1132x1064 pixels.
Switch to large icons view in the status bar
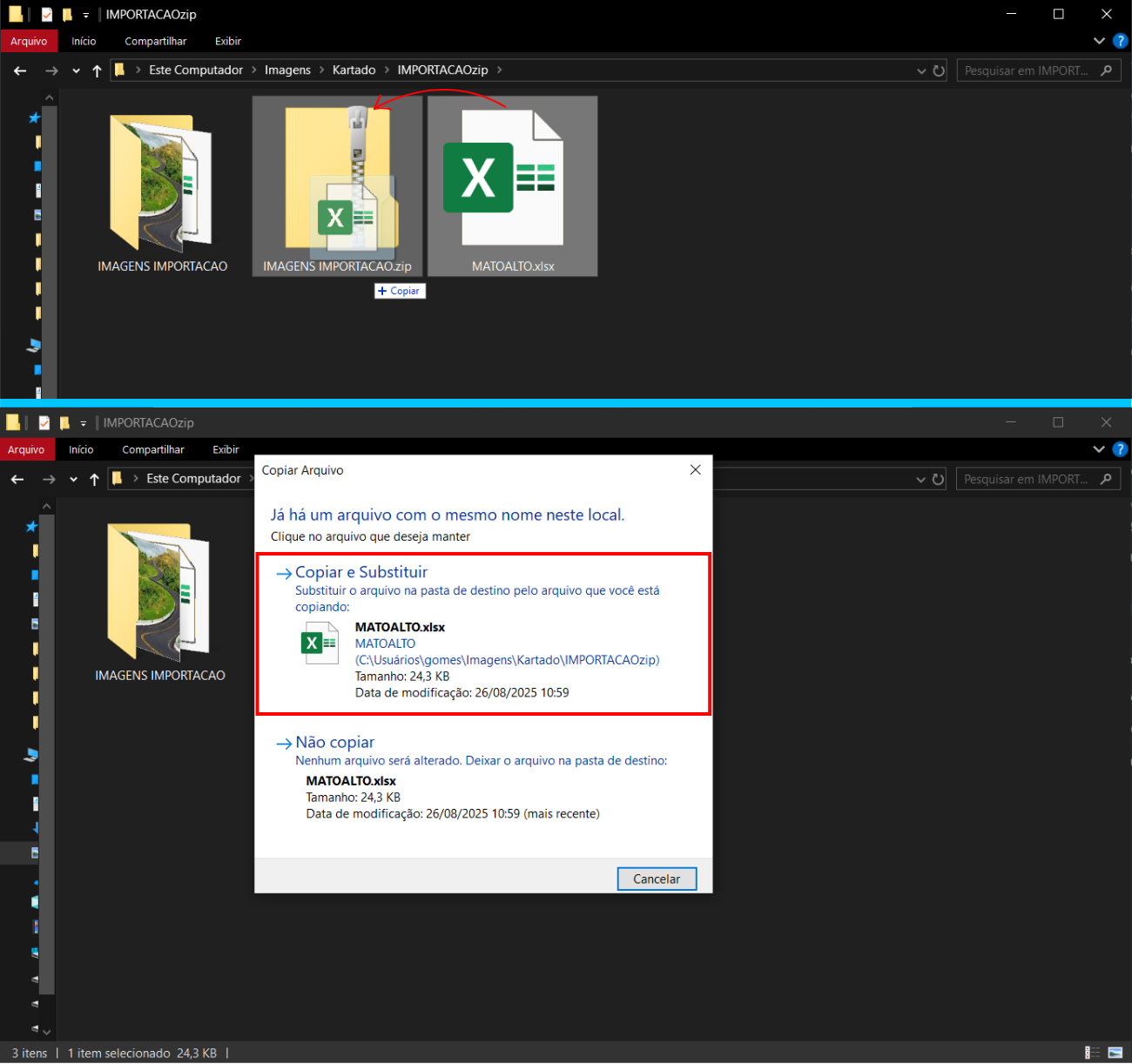[x=1115, y=1053]
